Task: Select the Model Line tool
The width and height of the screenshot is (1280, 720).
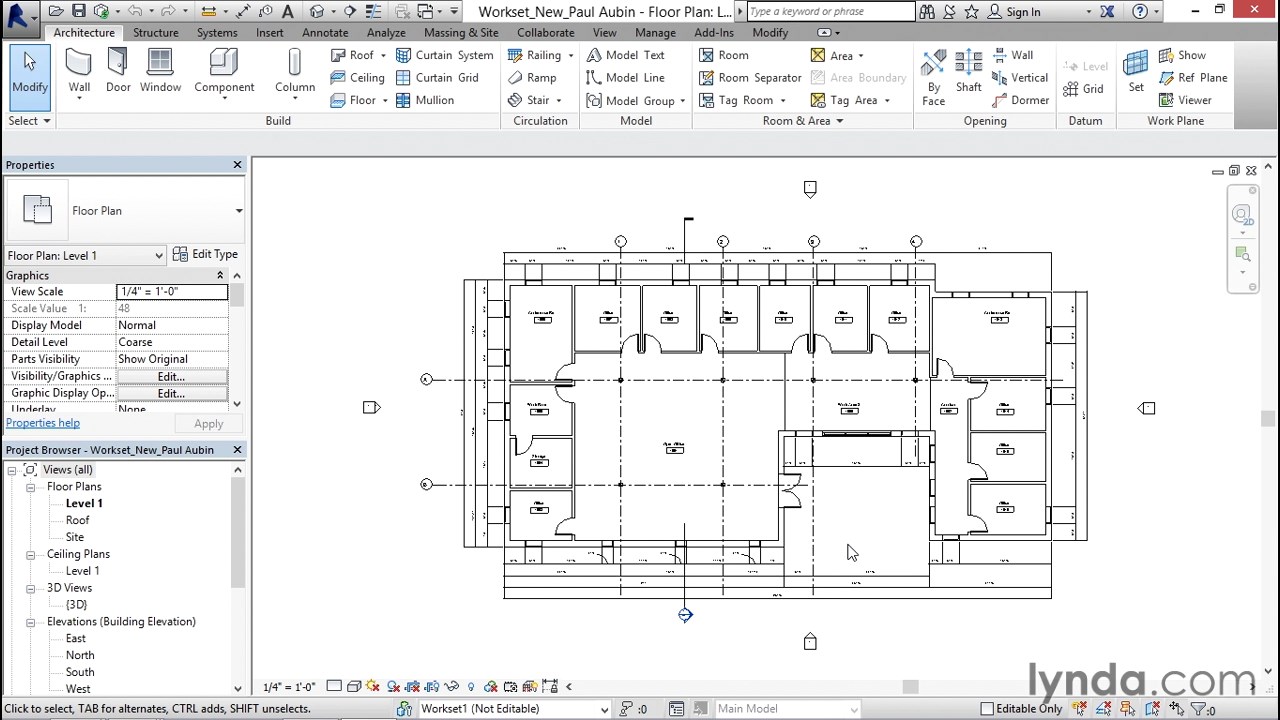Action: pyautogui.click(x=625, y=77)
